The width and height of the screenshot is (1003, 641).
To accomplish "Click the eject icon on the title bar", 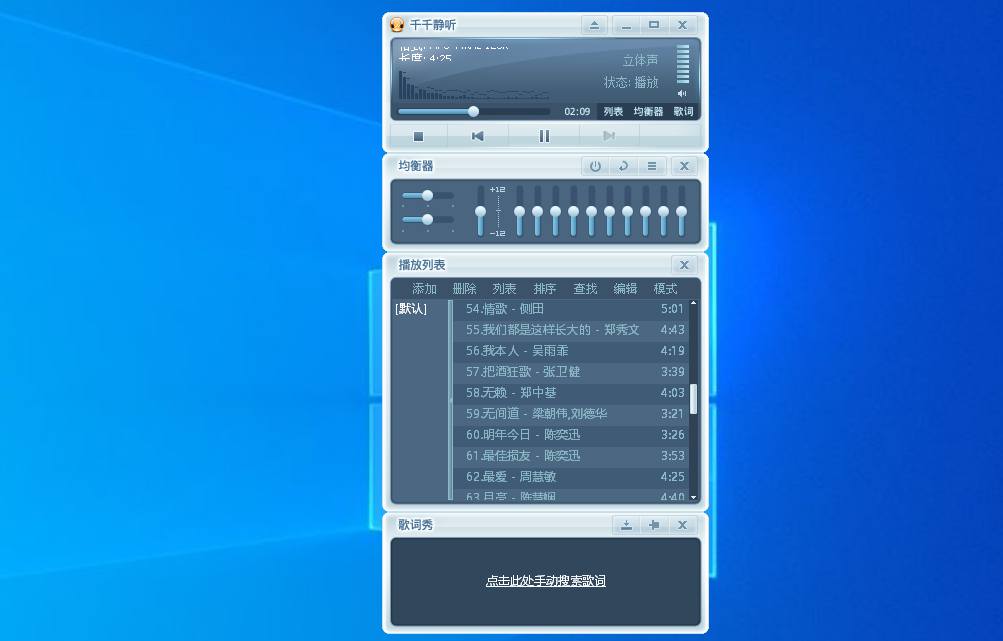I will [595, 24].
